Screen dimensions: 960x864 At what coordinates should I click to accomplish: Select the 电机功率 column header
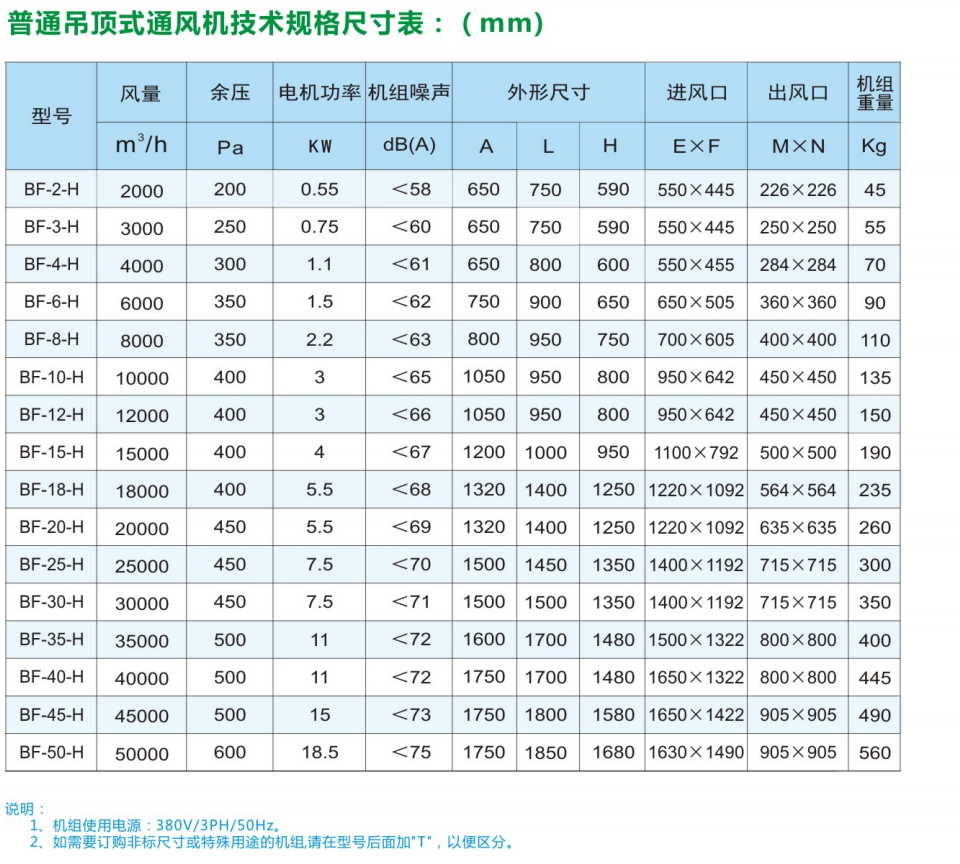click(x=319, y=93)
